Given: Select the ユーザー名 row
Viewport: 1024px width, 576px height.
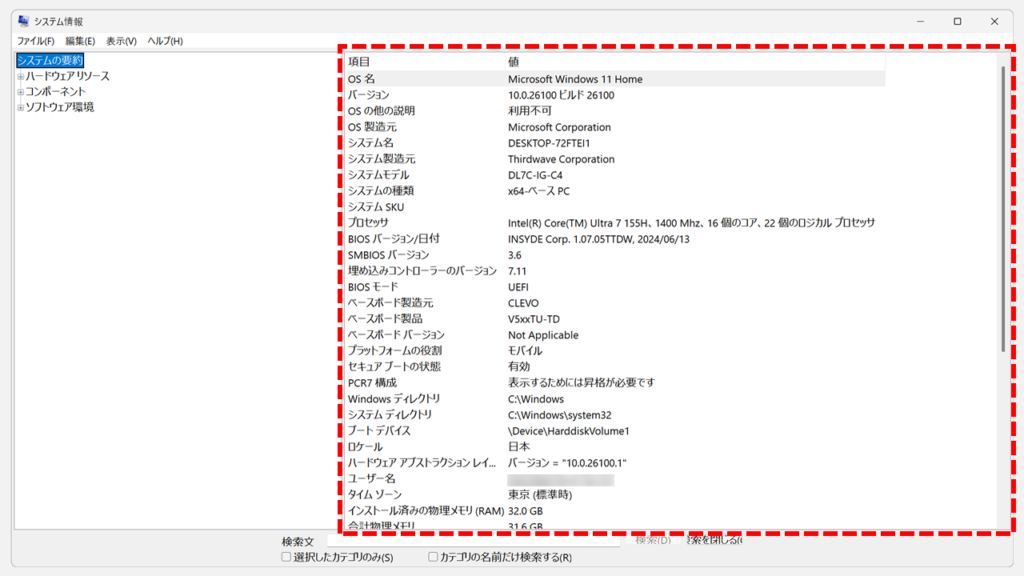Looking at the screenshot, I should (x=615, y=479).
